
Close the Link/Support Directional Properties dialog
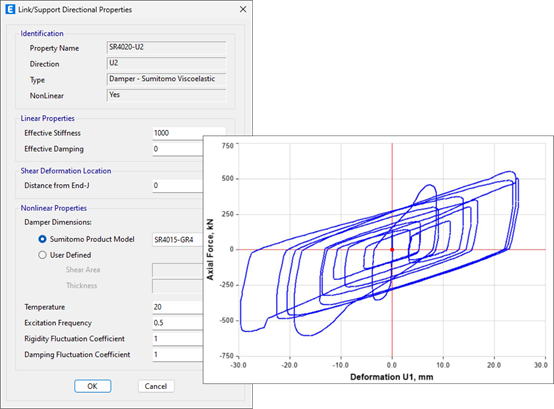point(243,10)
